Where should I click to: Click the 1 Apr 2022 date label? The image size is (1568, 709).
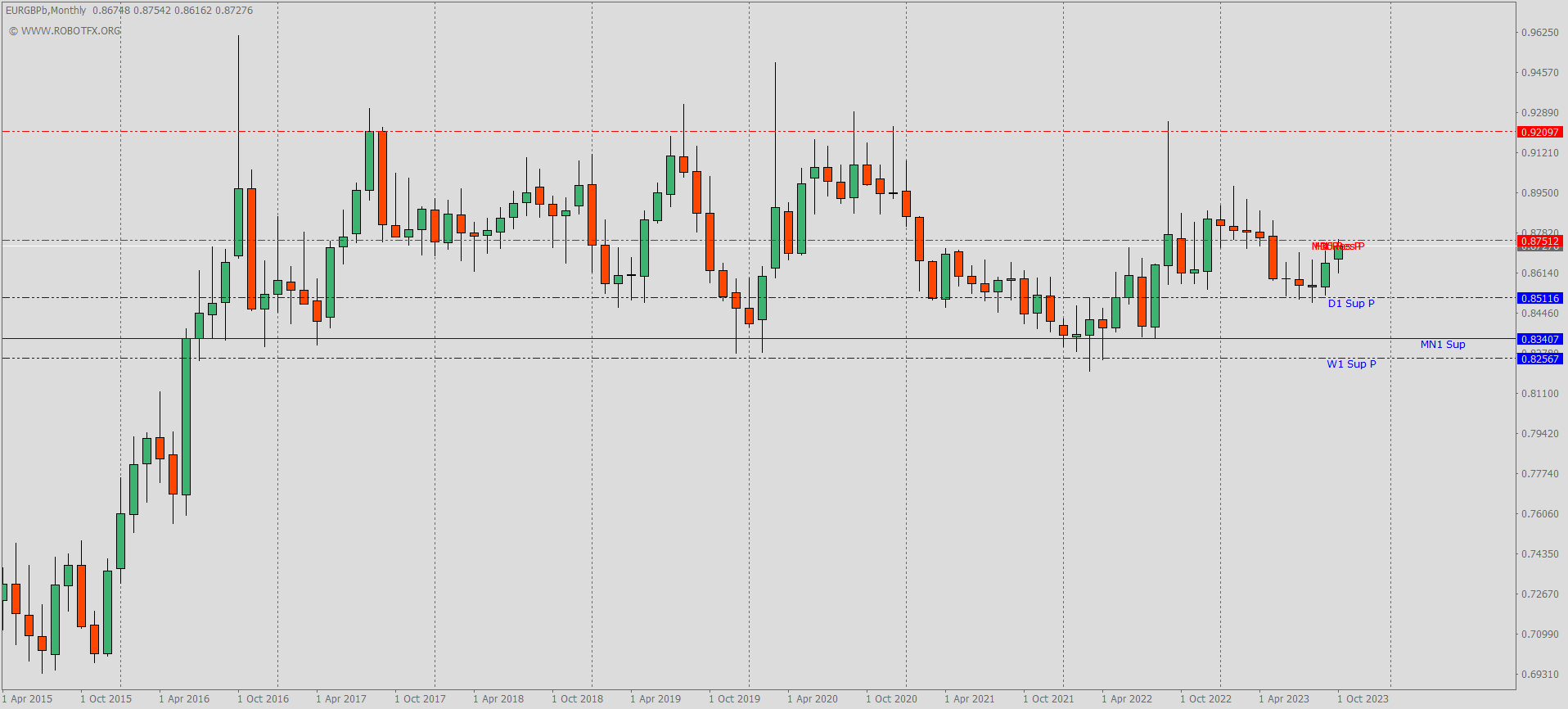point(1127,699)
